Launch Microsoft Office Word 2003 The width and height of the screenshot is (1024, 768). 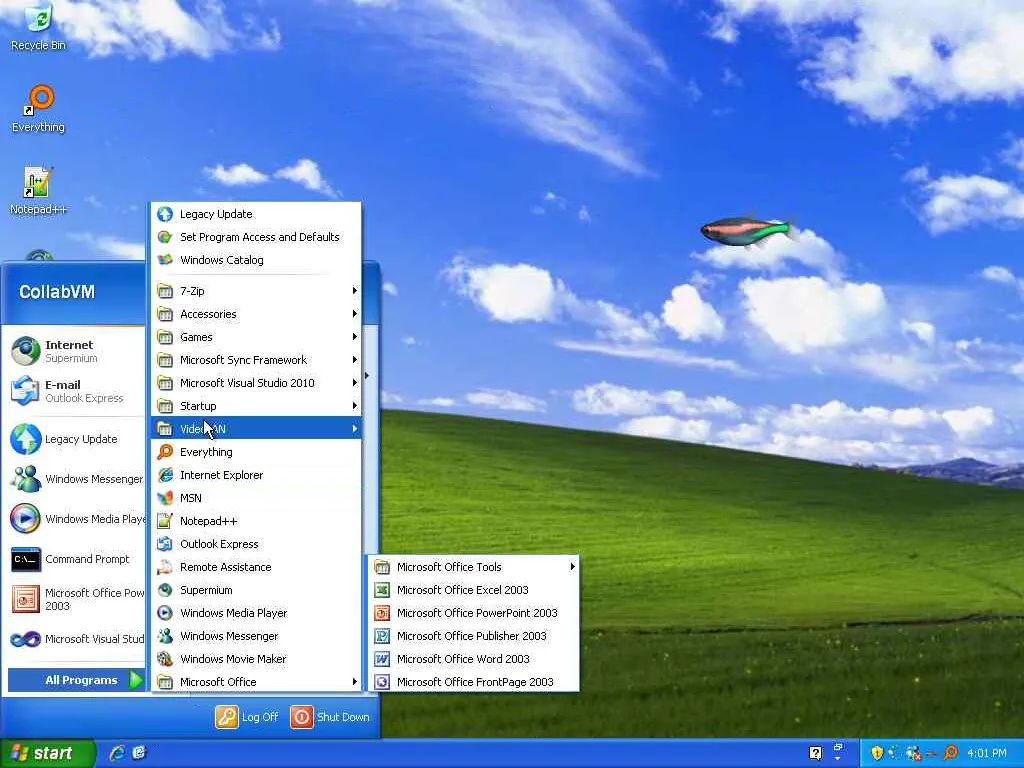[473, 659]
